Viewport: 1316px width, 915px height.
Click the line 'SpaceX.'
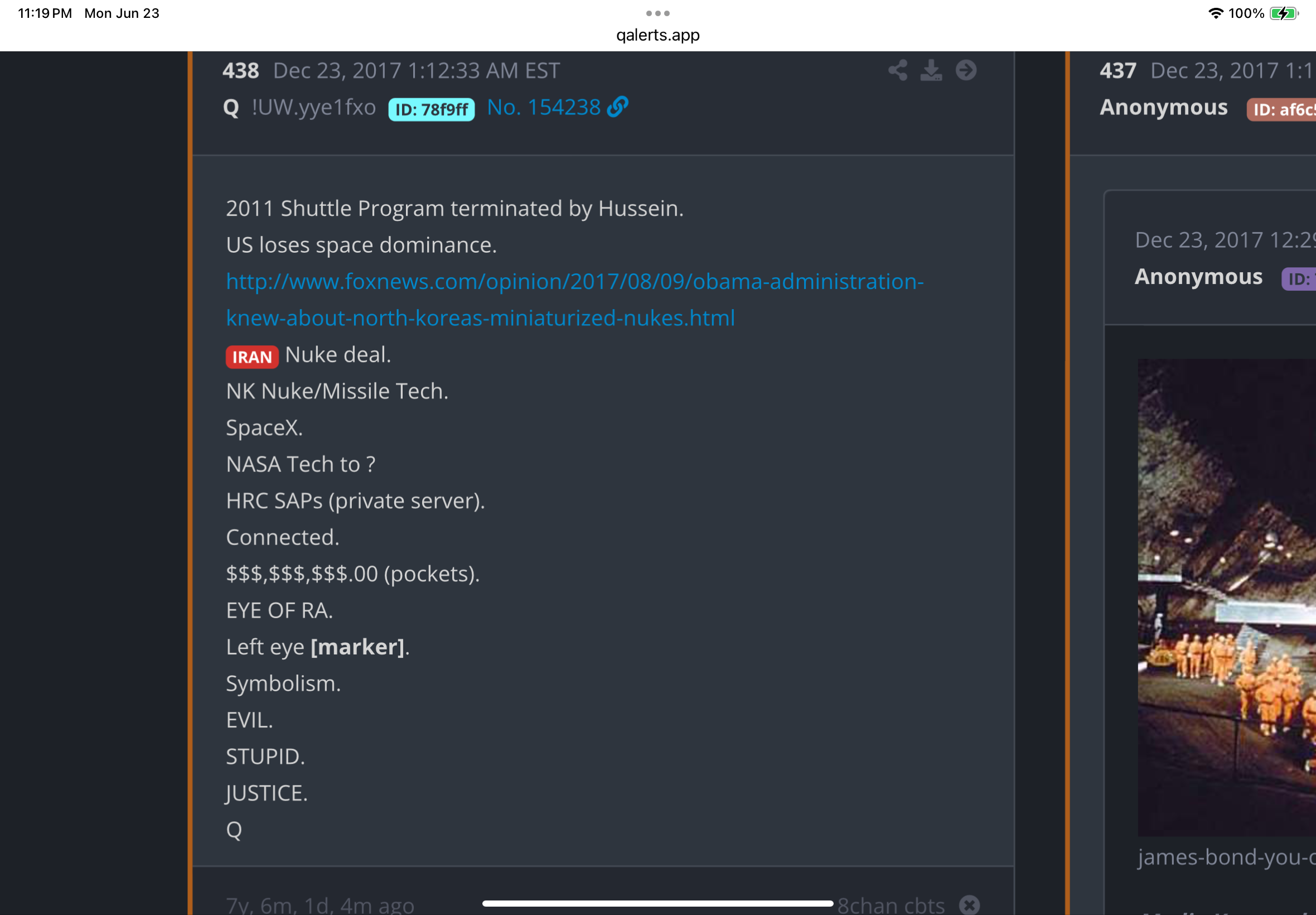264,428
